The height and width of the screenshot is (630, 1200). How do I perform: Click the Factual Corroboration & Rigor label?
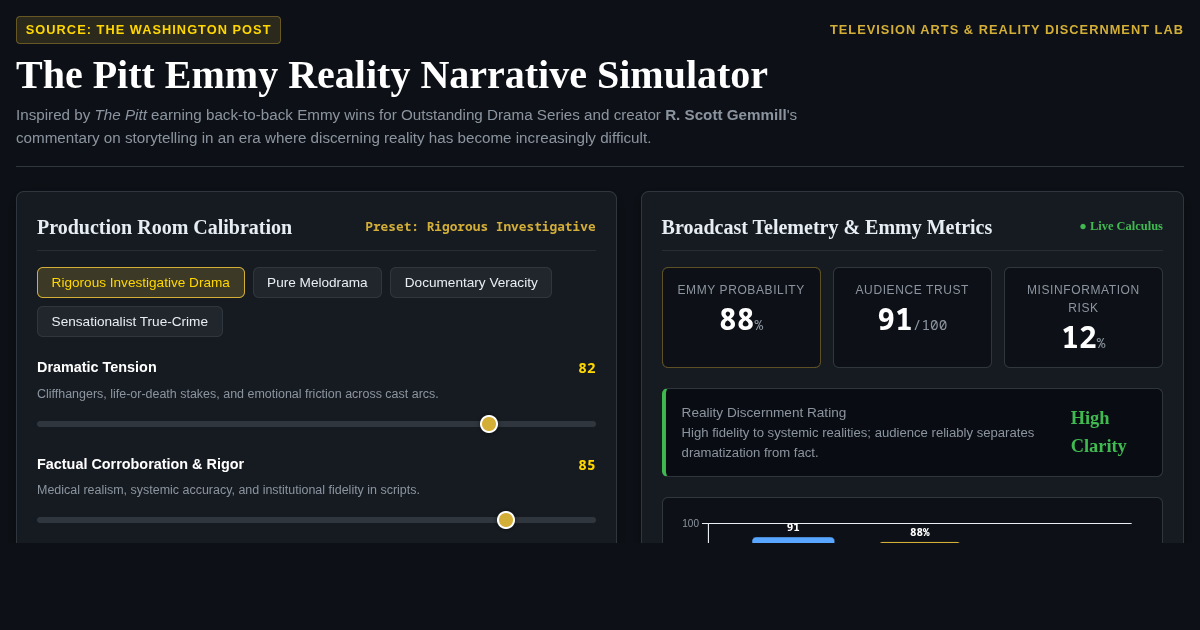(x=141, y=464)
